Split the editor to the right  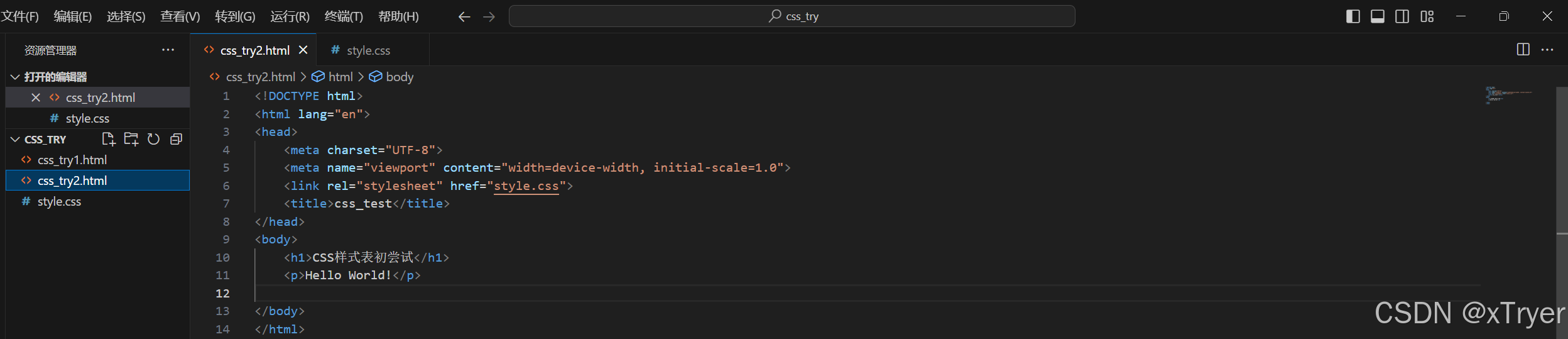click(x=1523, y=50)
